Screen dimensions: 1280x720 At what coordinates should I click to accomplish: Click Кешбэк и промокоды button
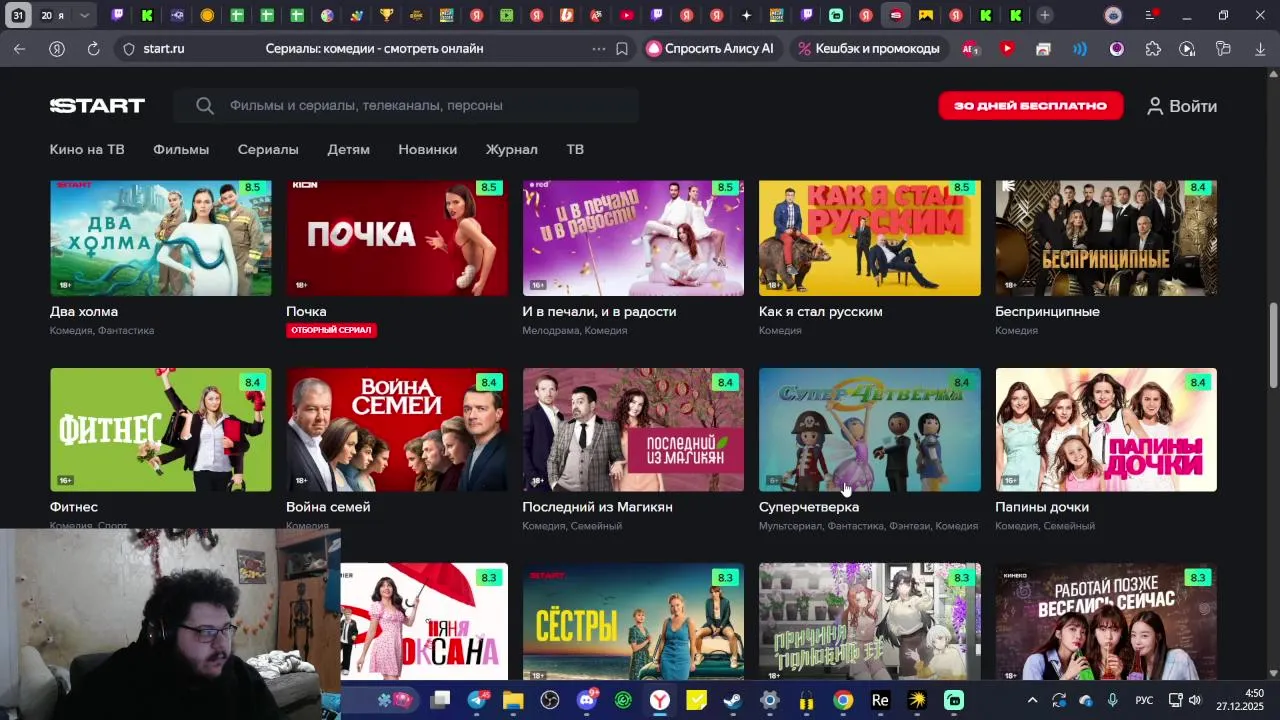pyautogui.click(x=868, y=48)
